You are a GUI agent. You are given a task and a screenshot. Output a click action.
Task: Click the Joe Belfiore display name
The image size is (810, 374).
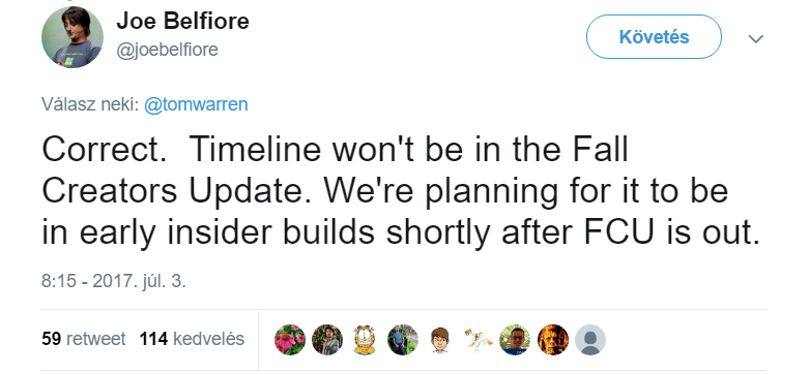tap(183, 21)
